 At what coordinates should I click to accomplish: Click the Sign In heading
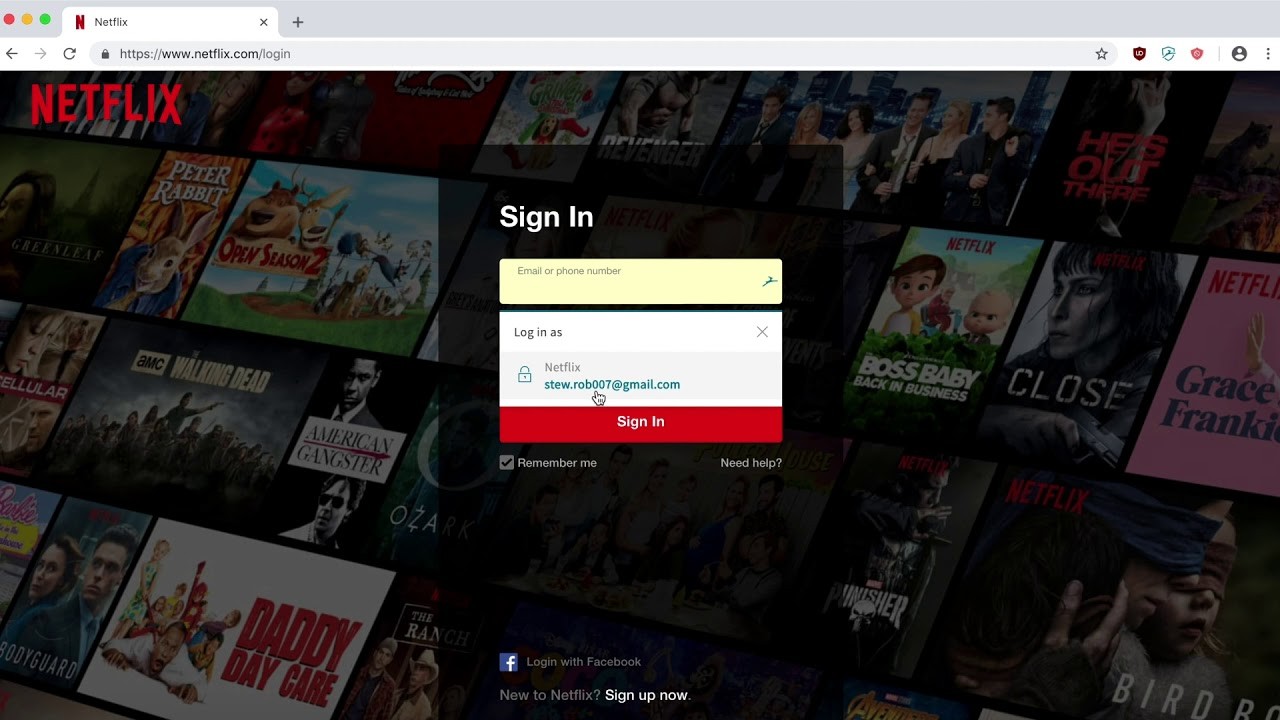546,217
